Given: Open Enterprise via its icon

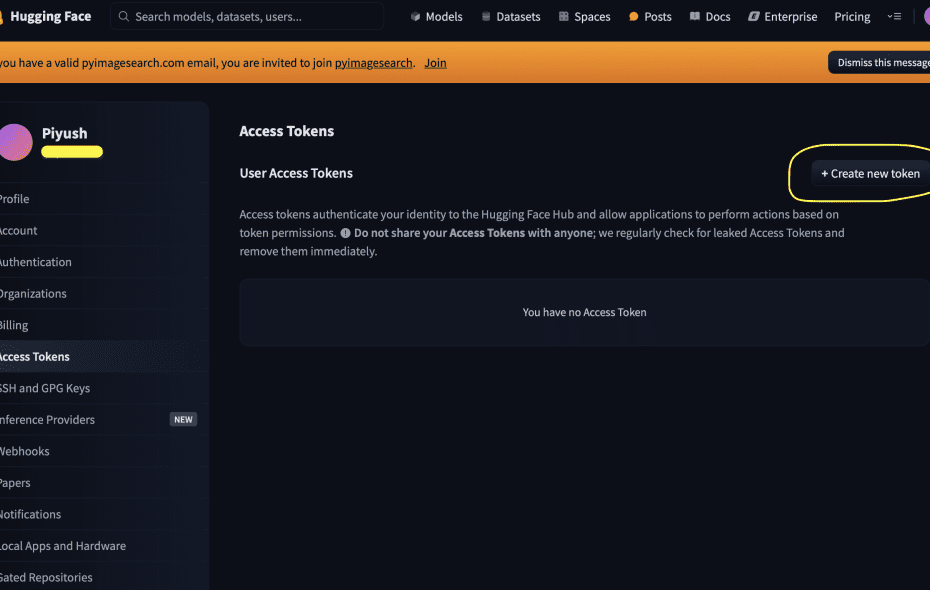Looking at the screenshot, I should [x=754, y=17].
